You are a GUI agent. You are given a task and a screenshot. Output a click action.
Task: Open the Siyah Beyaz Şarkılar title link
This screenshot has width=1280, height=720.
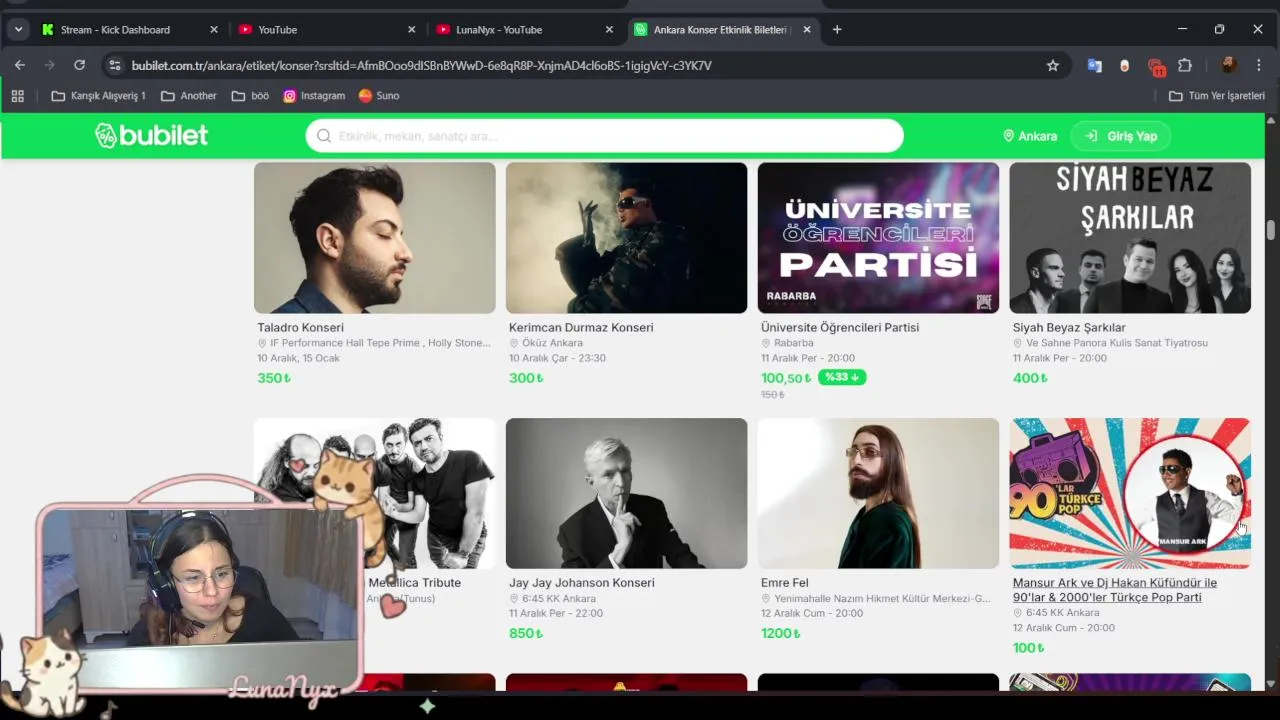point(1069,327)
